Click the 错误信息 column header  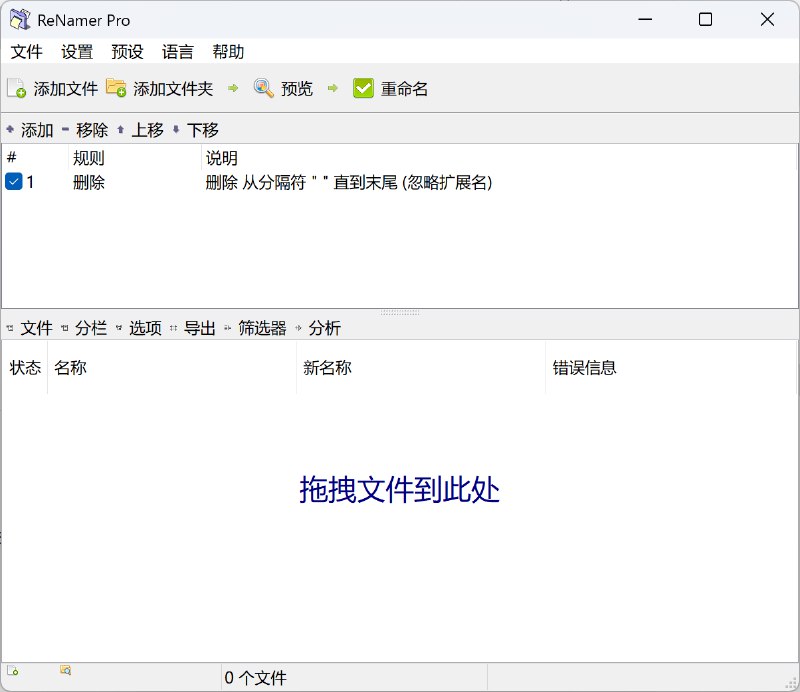pyautogui.click(x=670, y=367)
